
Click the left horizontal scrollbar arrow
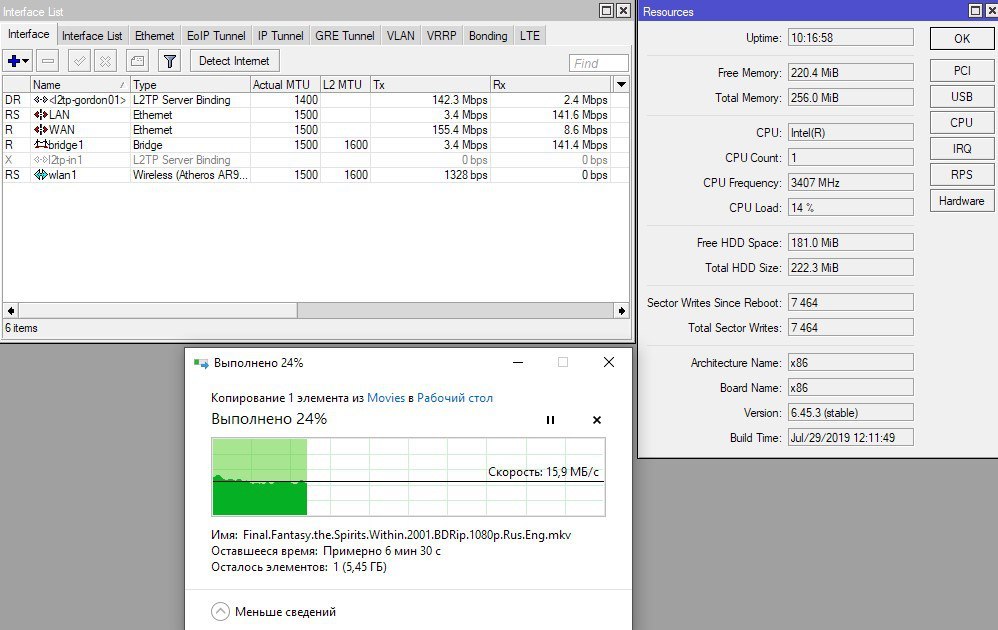tap(11, 311)
